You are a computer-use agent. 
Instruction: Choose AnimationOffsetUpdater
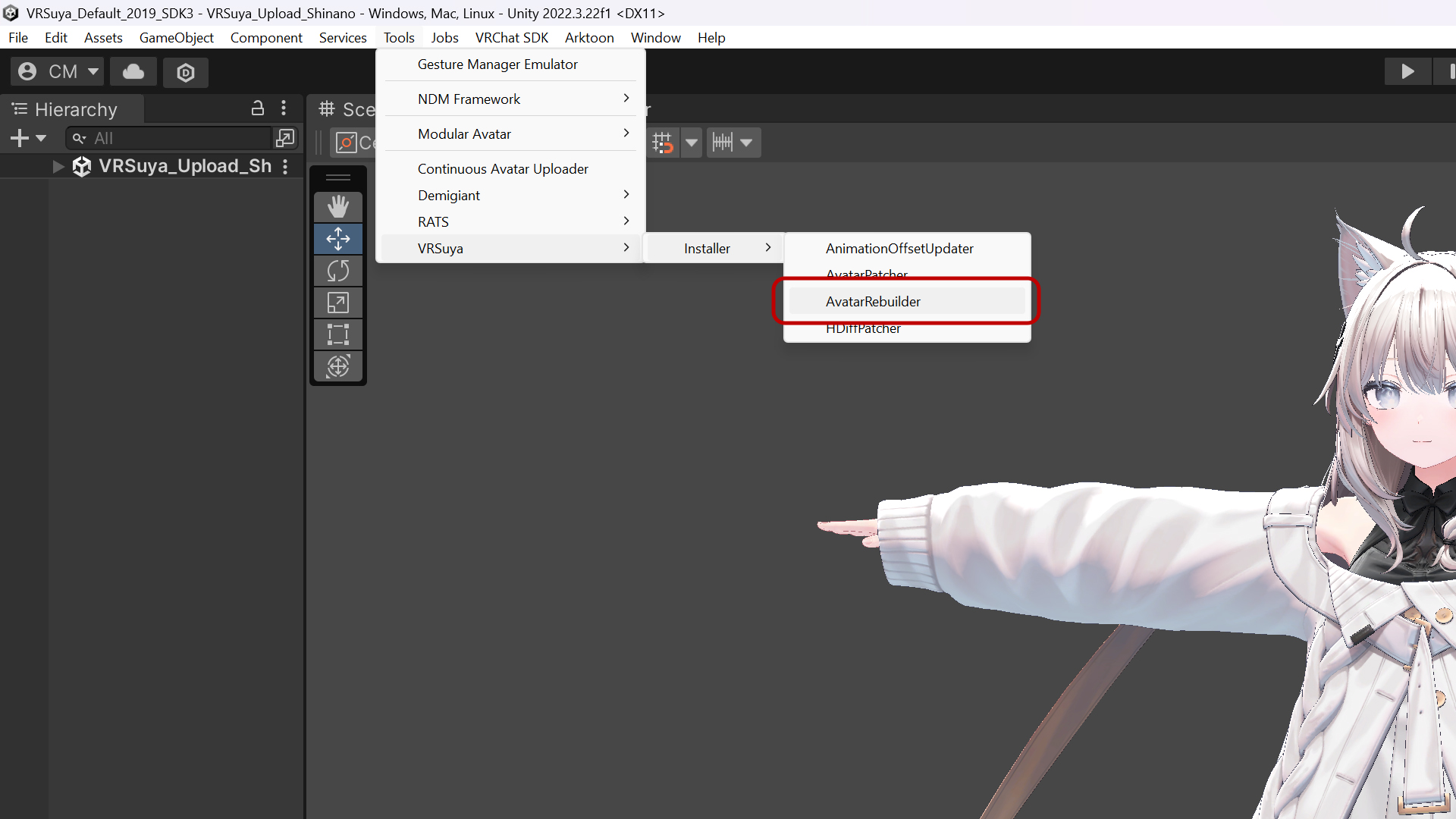click(x=907, y=249)
